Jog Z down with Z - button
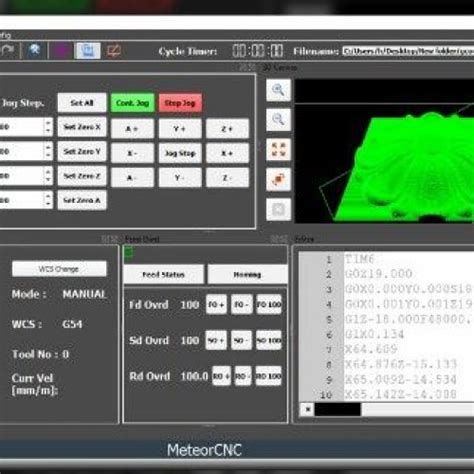The width and height of the screenshot is (474, 474). coord(227,178)
